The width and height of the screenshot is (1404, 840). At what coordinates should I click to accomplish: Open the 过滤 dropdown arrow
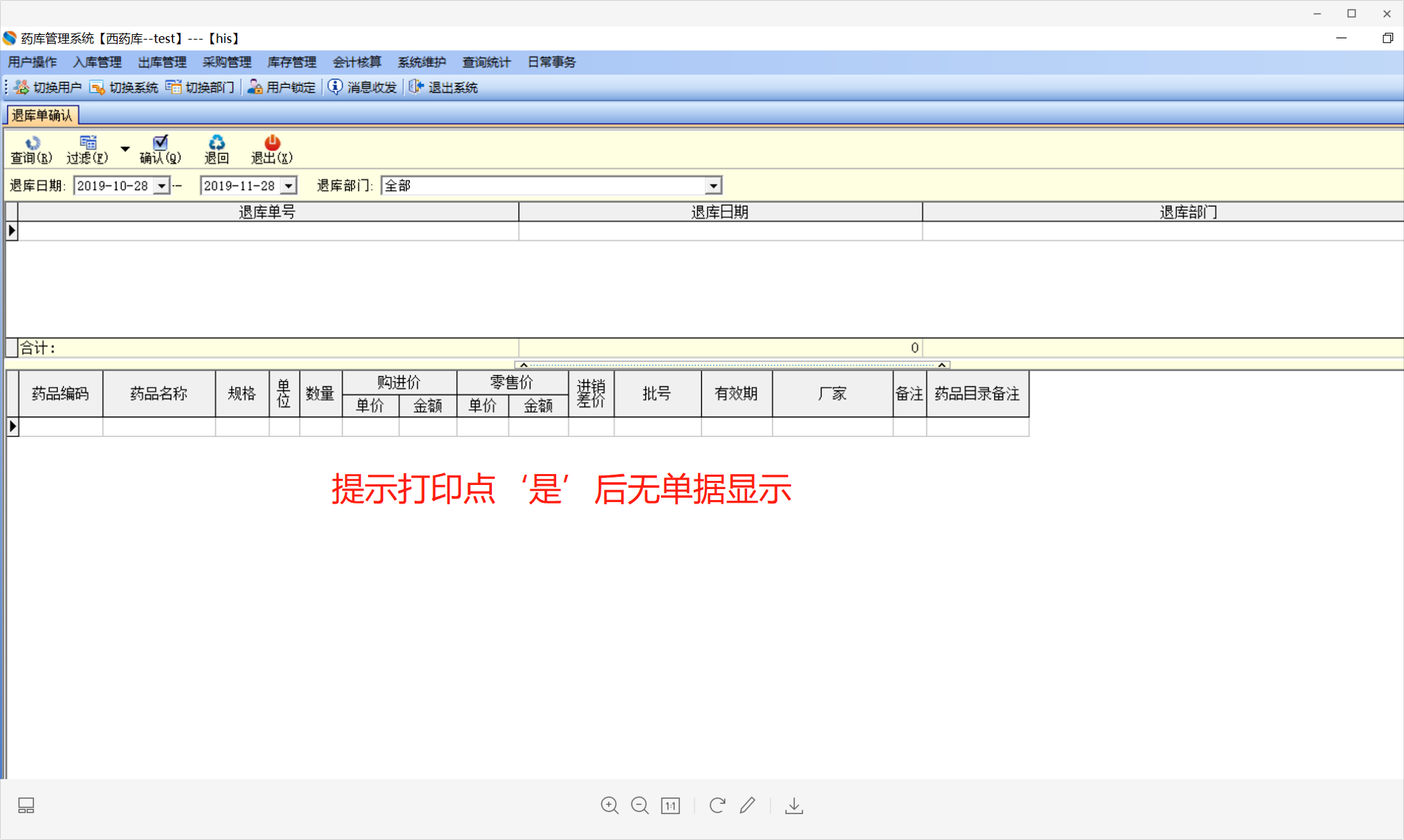click(x=125, y=148)
